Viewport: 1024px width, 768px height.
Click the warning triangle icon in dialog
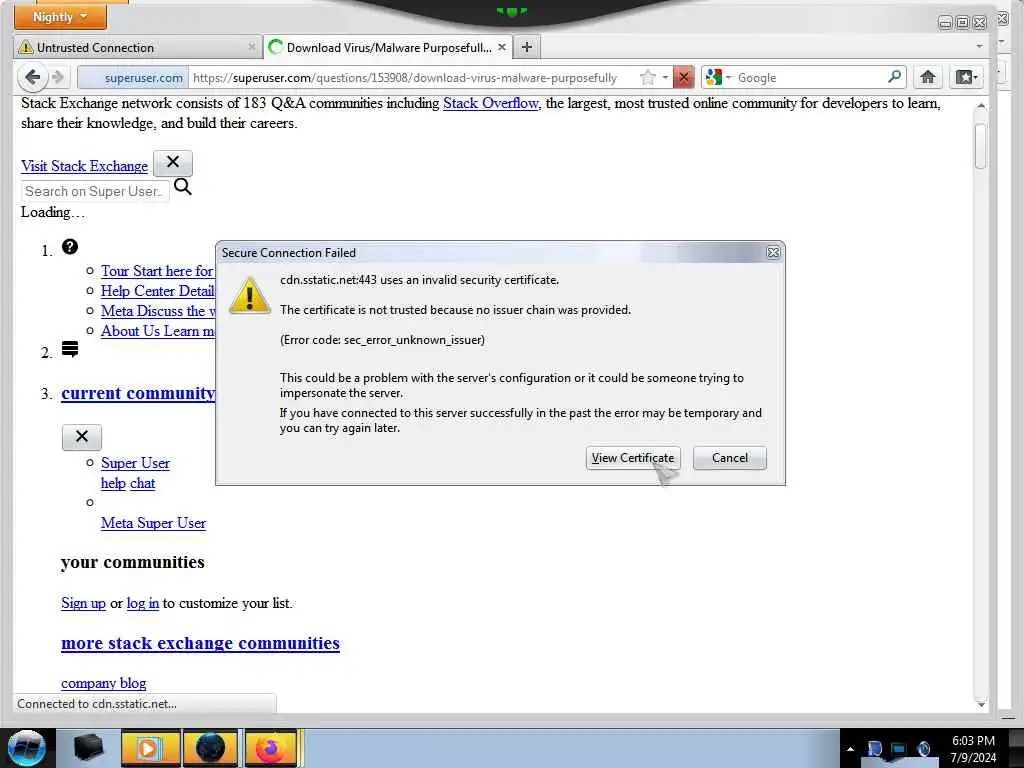click(249, 295)
